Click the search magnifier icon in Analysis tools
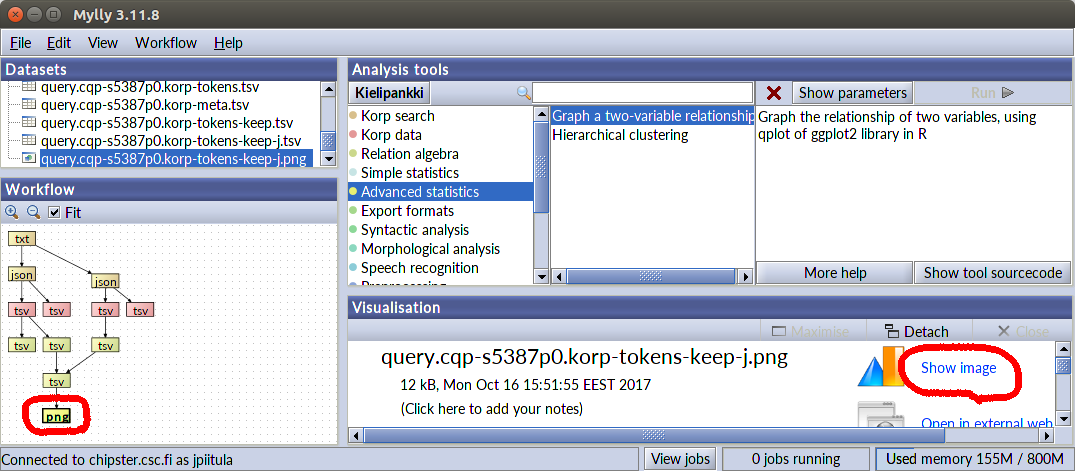The image size is (1075, 471). pos(523,93)
